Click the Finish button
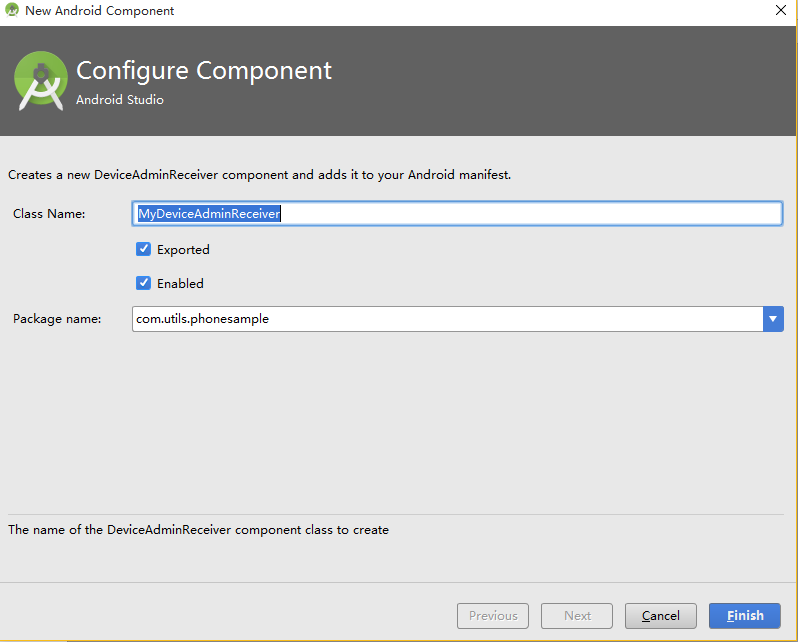 pyautogui.click(x=745, y=616)
